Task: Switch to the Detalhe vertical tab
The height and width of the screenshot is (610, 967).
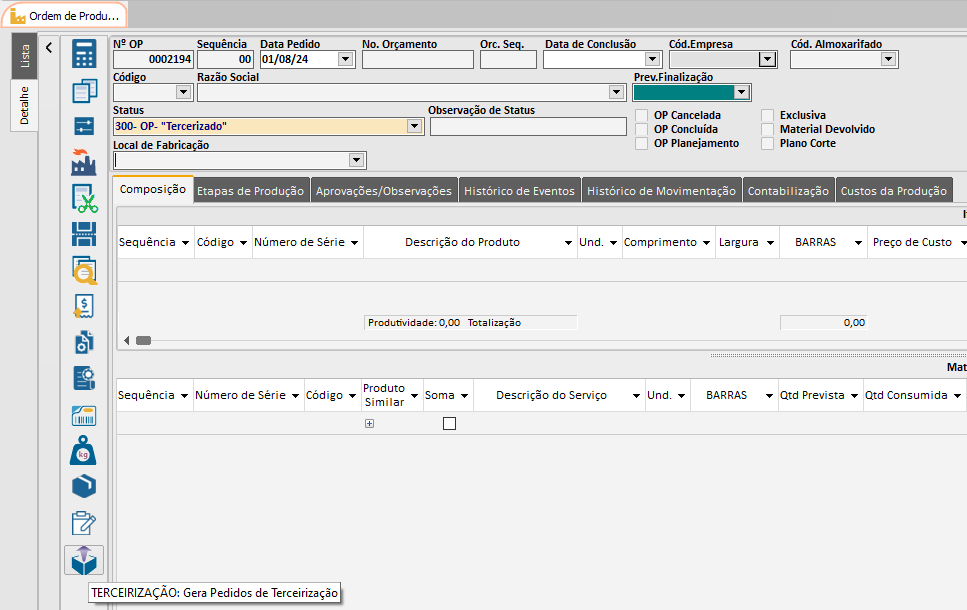Action: [25, 105]
